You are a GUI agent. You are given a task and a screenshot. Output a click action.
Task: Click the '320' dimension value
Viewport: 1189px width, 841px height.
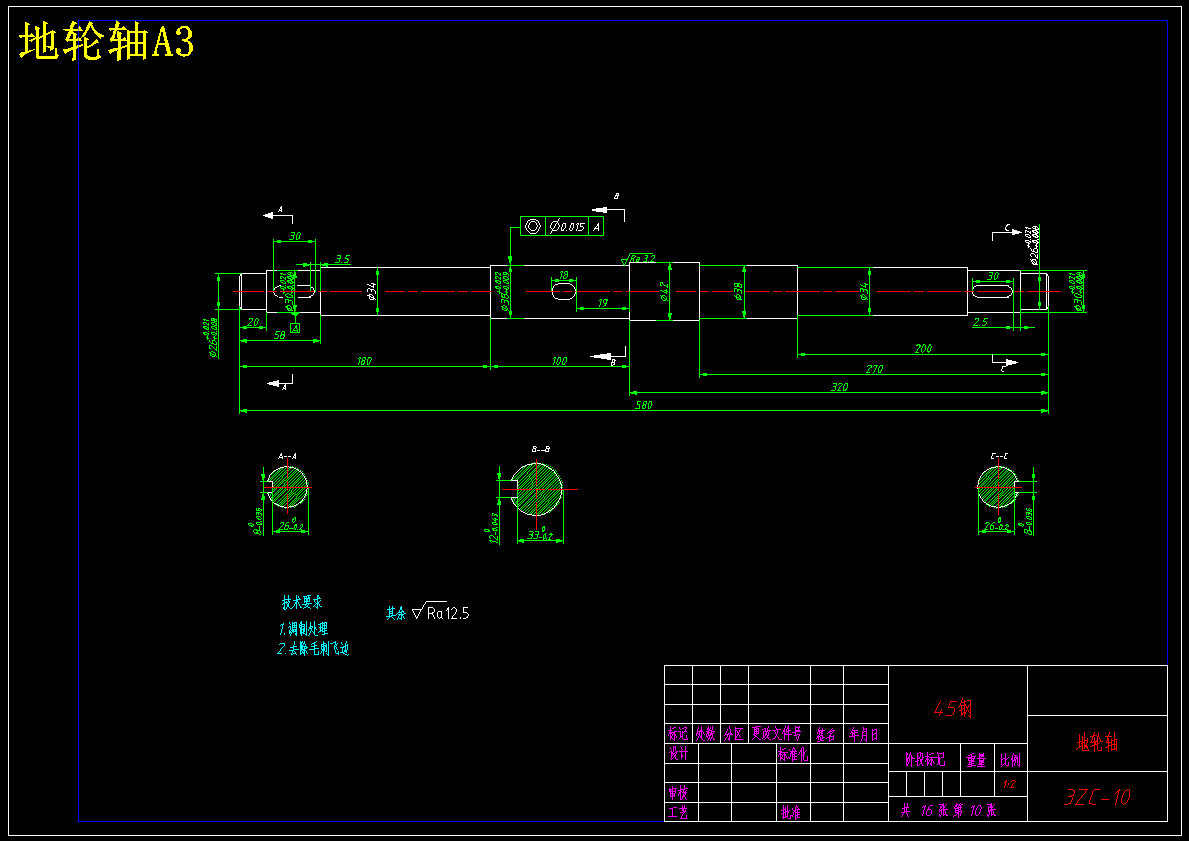coord(839,387)
